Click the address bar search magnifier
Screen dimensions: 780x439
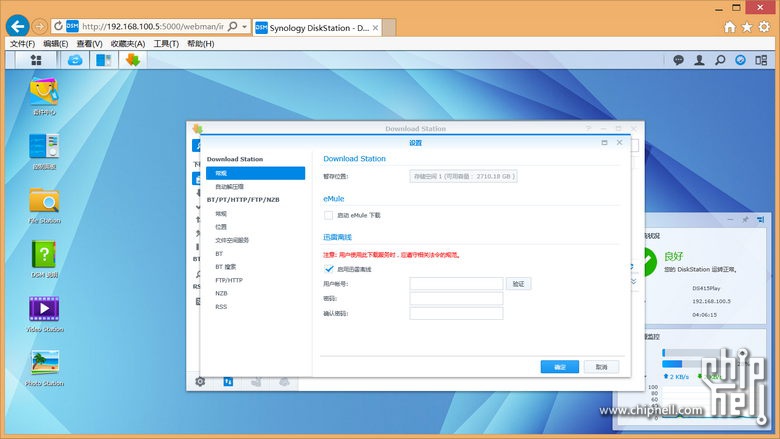[x=232, y=26]
